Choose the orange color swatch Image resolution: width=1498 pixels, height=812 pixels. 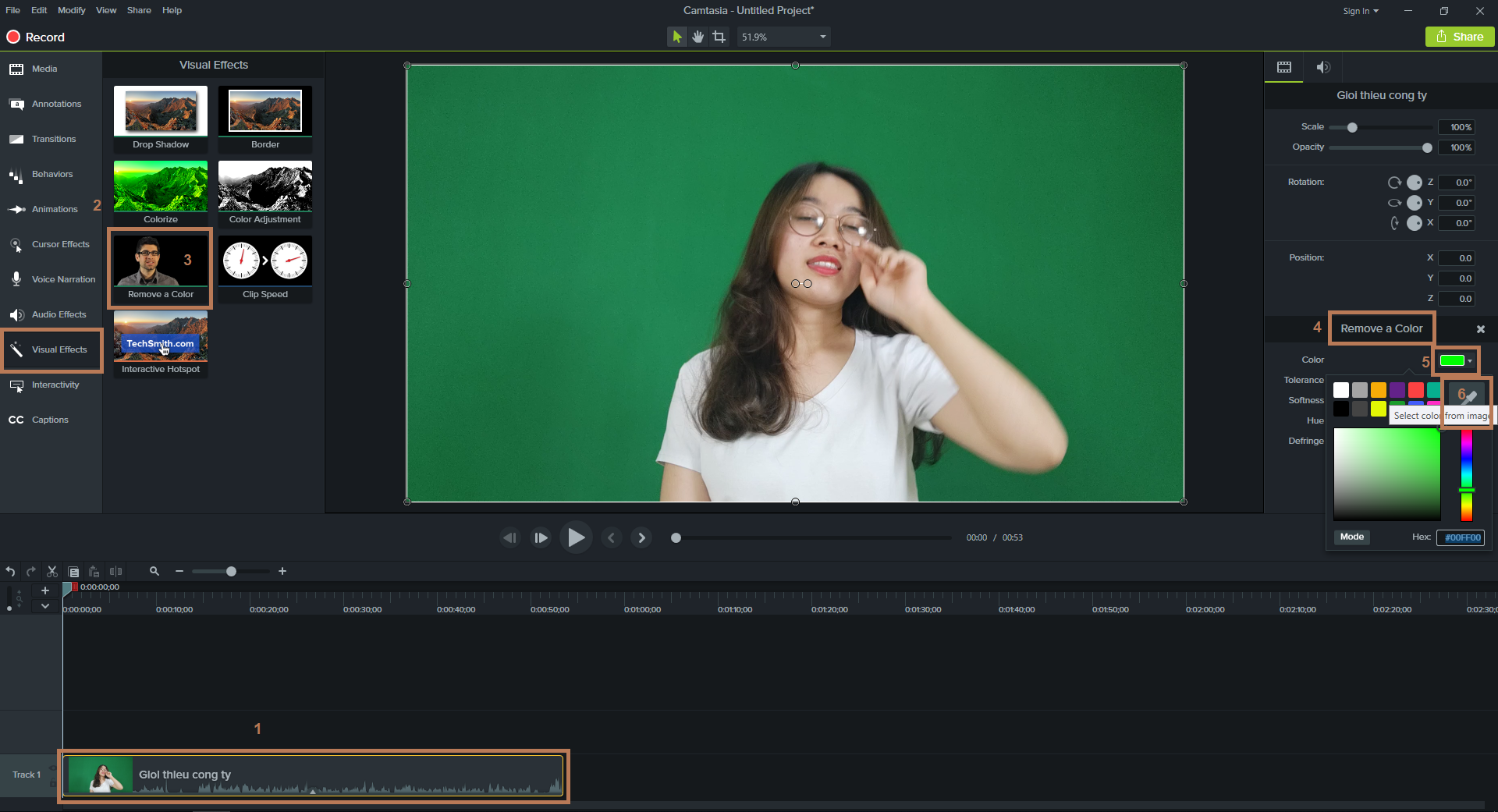pyautogui.click(x=1379, y=390)
